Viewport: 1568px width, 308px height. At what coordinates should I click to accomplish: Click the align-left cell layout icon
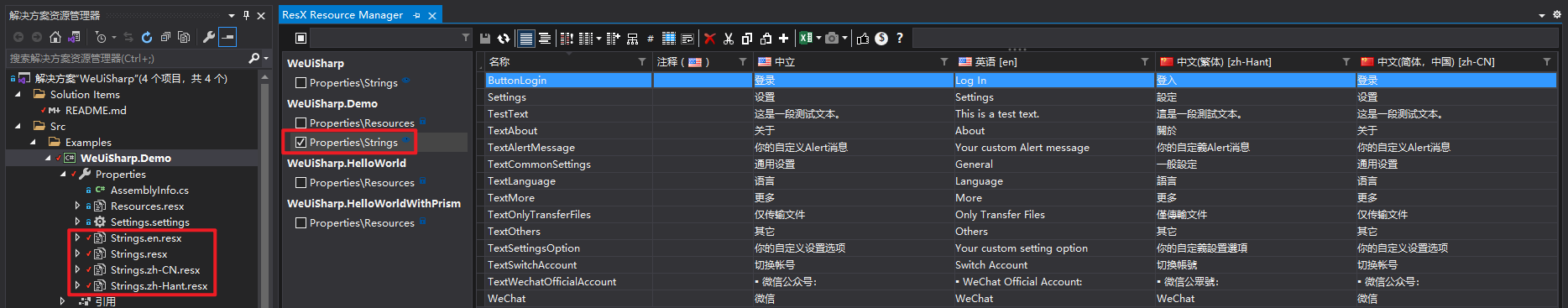526,38
